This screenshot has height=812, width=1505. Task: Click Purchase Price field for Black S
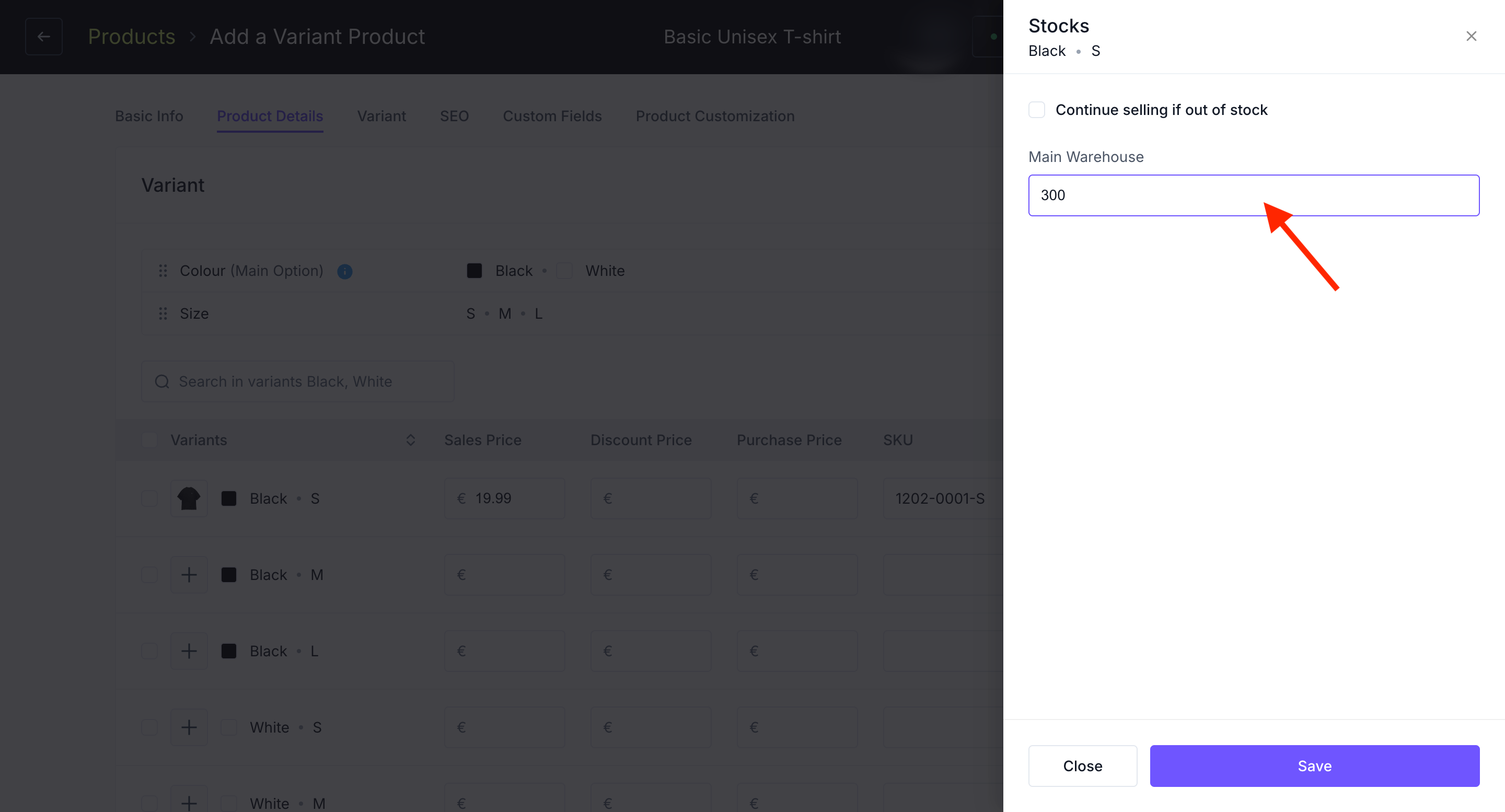pyautogui.click(x=797, y=498)
